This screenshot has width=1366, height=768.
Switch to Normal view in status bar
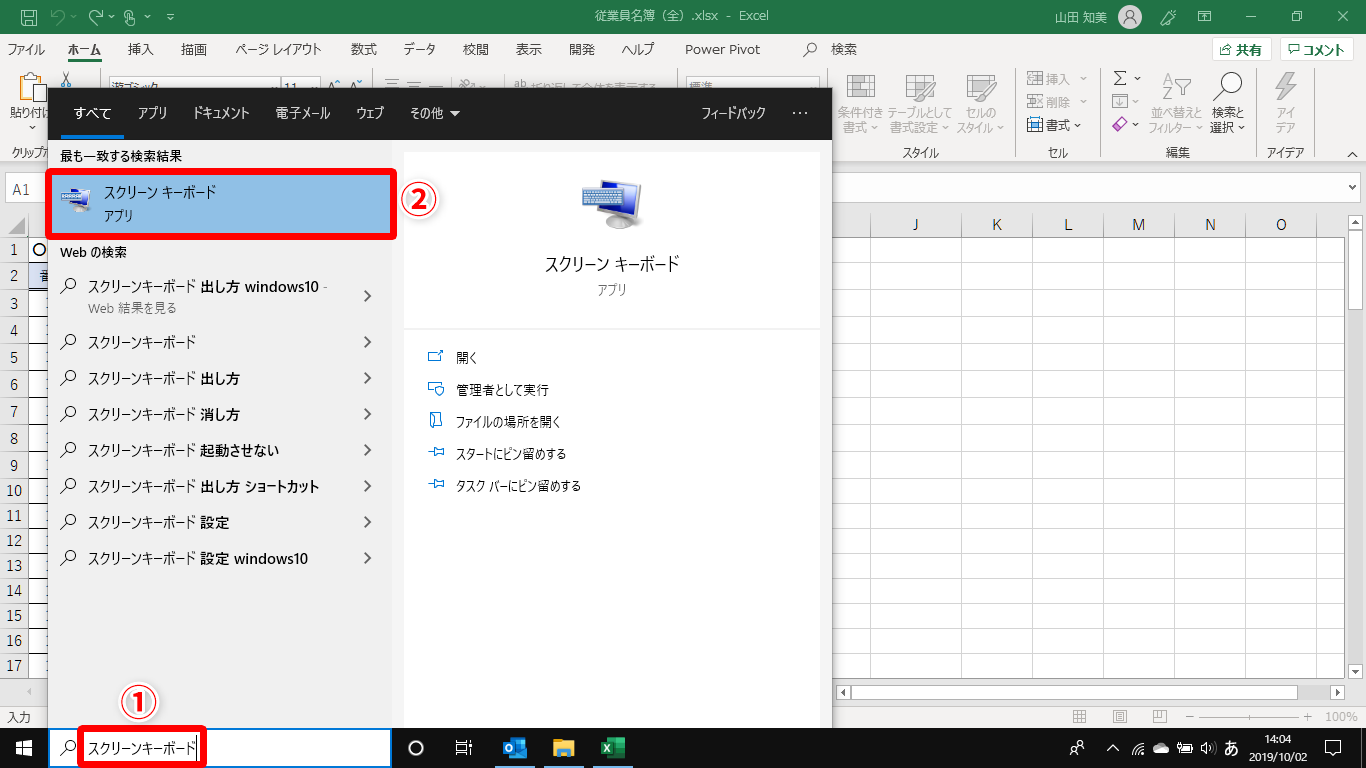pyautogui.click(x=1079, y=717)
